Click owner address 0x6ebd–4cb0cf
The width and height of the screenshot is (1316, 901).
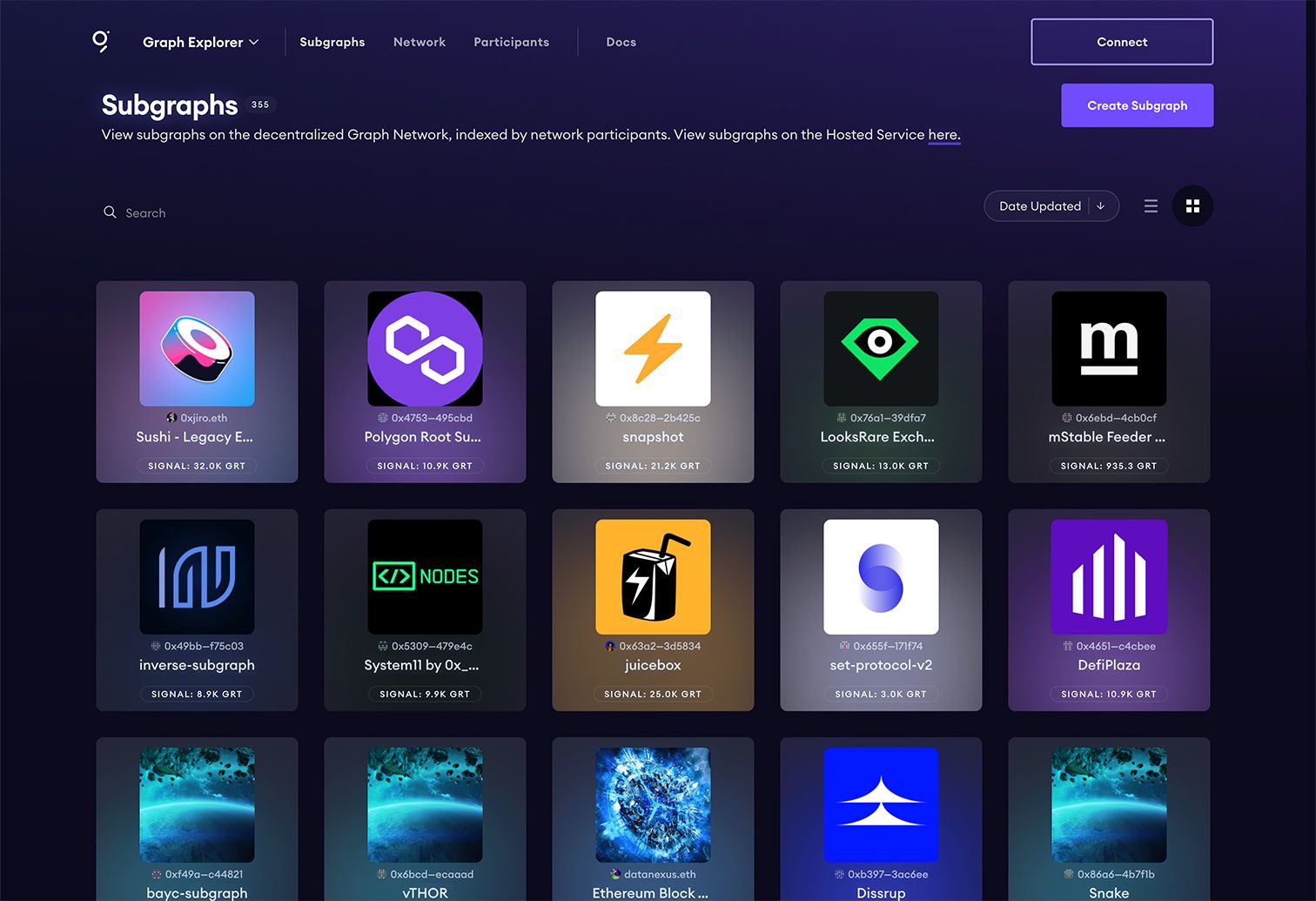click(x=1116, y=418)
